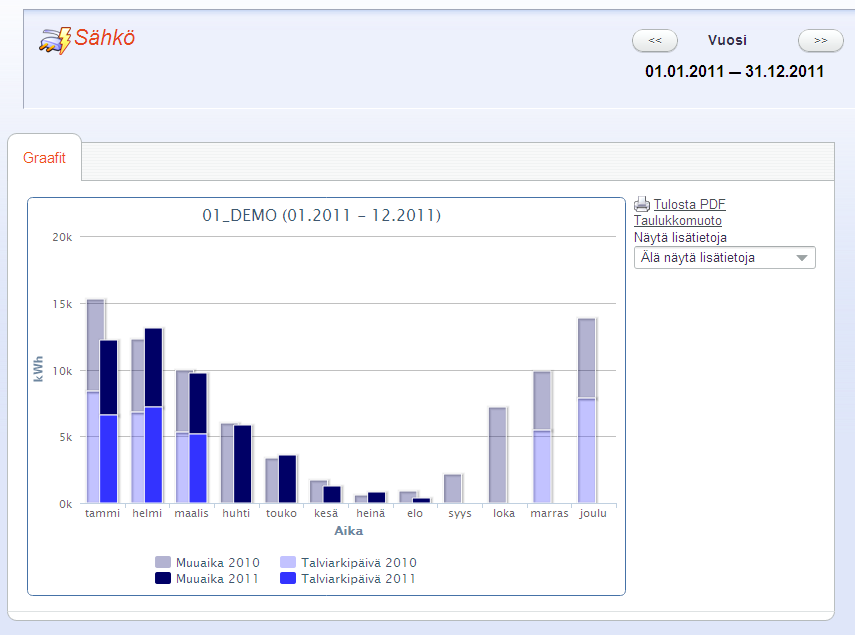Click the Vuosi period label
This screenshot has height=635, width=855.
[727, 40]
